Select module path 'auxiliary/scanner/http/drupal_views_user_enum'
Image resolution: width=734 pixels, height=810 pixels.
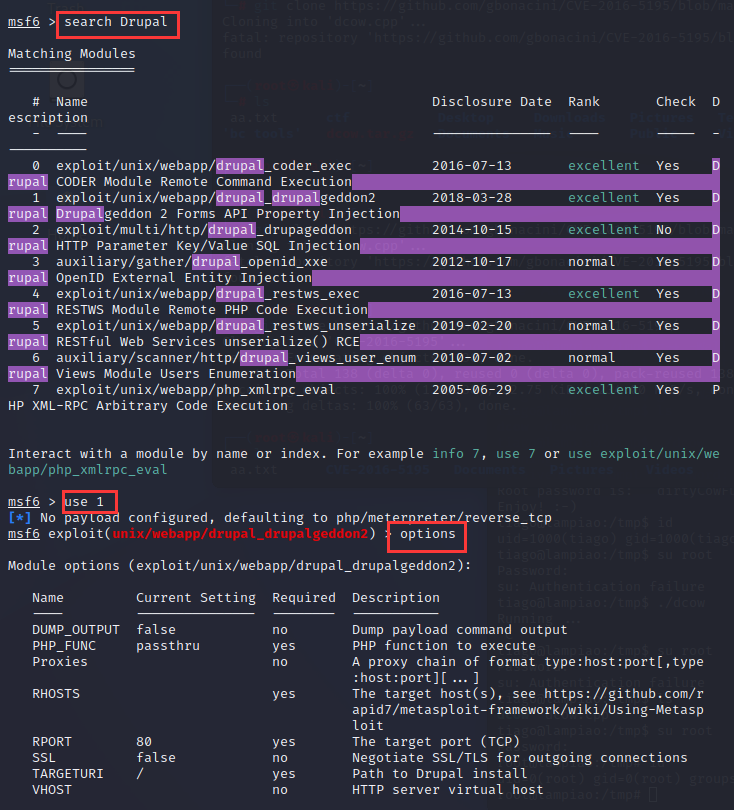(236, 358)
